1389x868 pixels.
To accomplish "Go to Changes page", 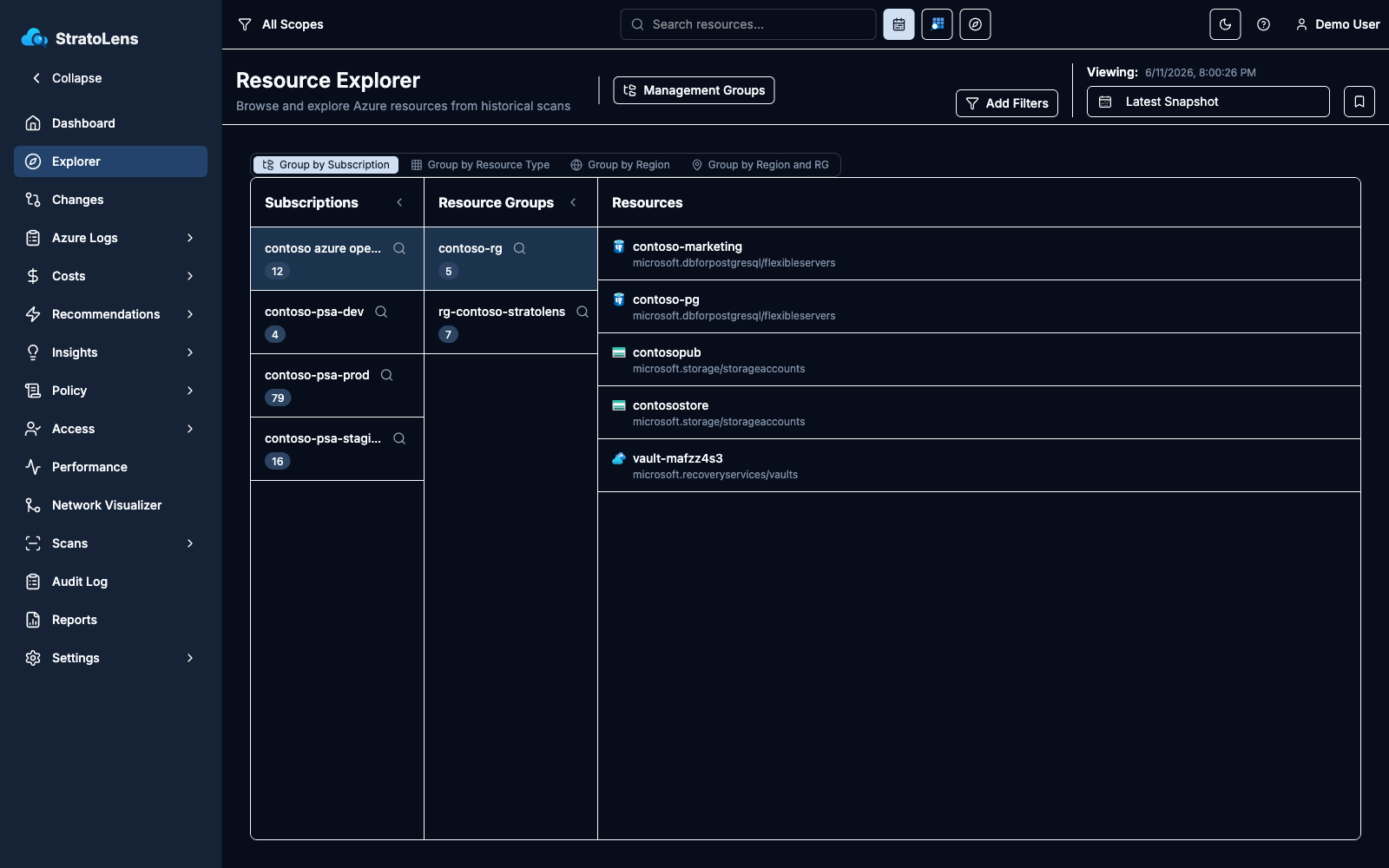I will tap(110, 200).
